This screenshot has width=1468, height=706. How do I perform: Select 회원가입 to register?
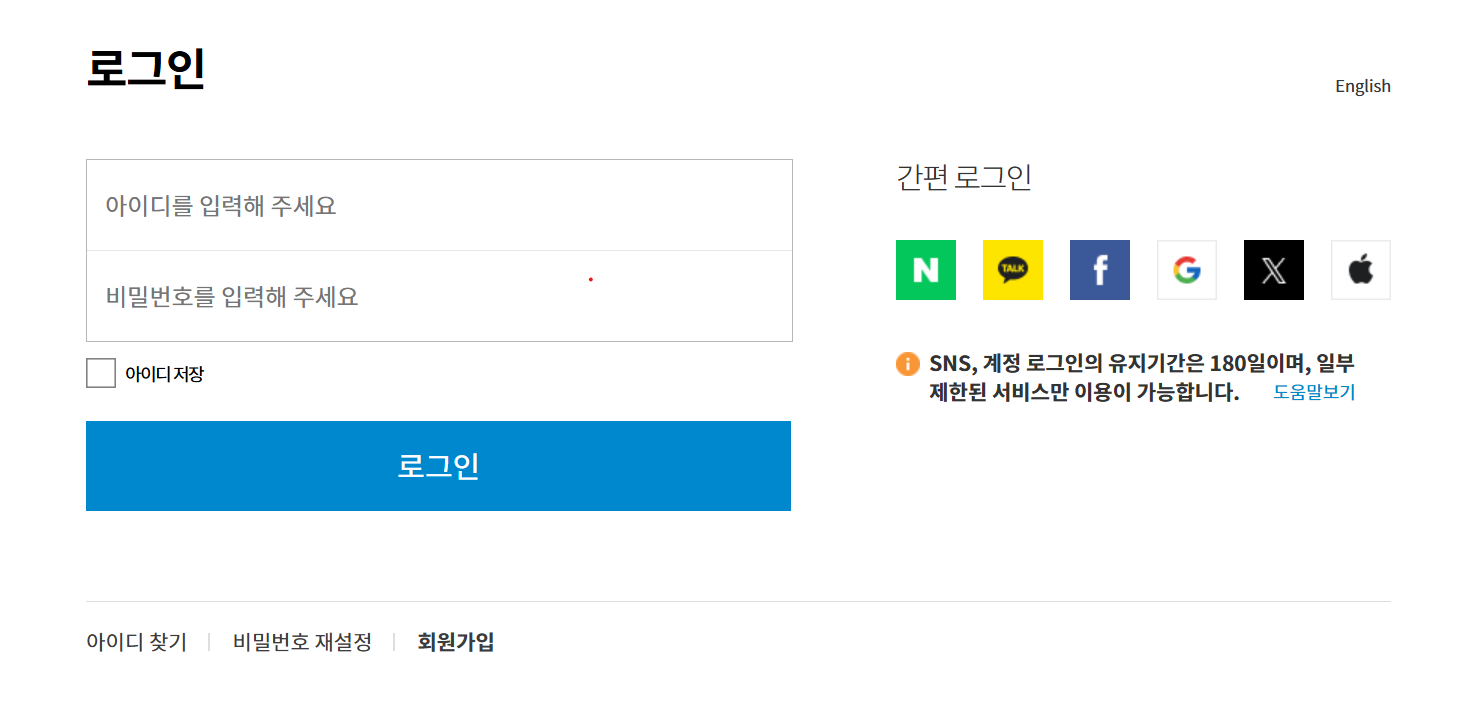coord(455,642)
